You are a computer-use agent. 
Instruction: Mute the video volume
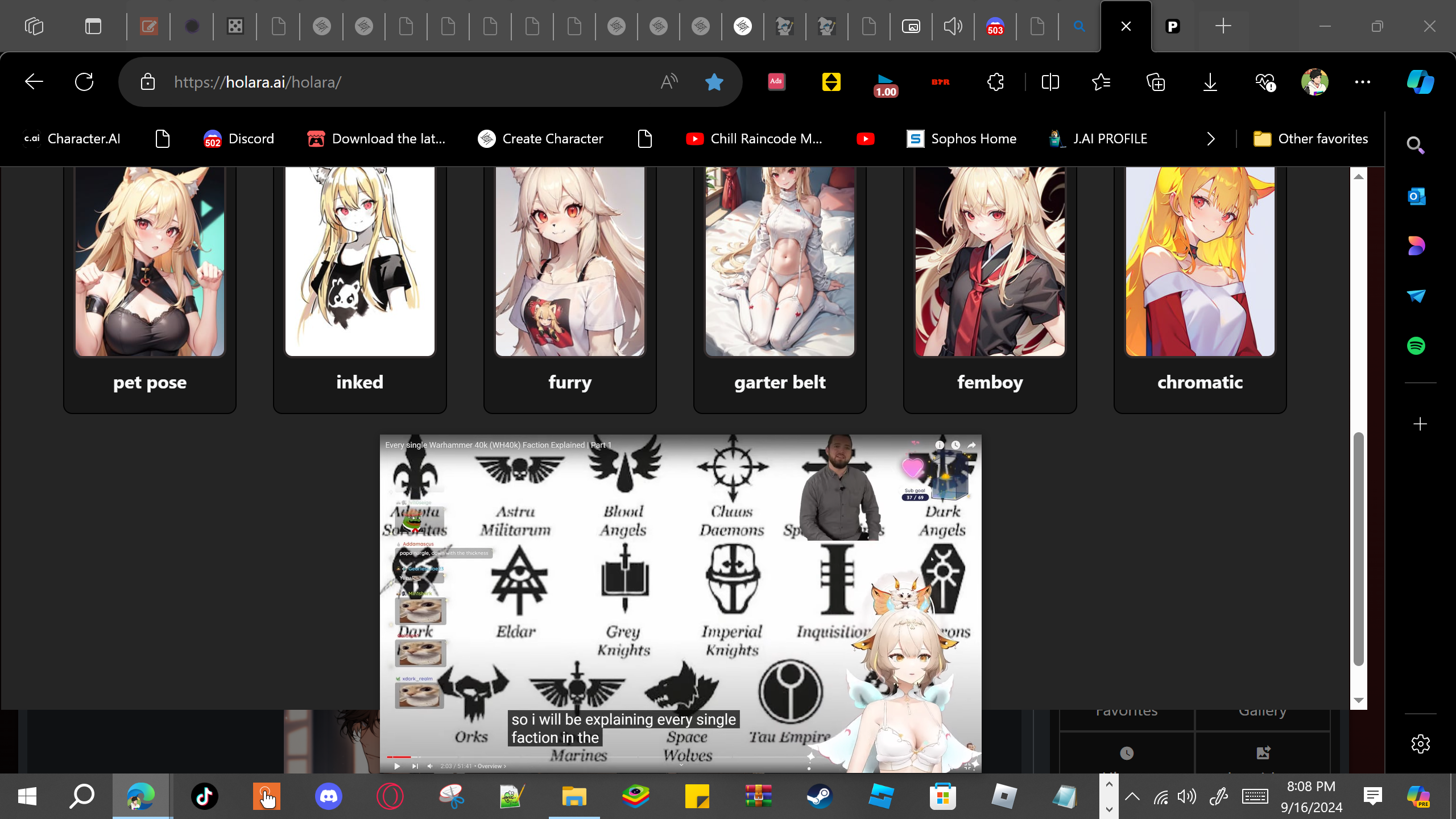pyautogui.click(x=430, y=766)
